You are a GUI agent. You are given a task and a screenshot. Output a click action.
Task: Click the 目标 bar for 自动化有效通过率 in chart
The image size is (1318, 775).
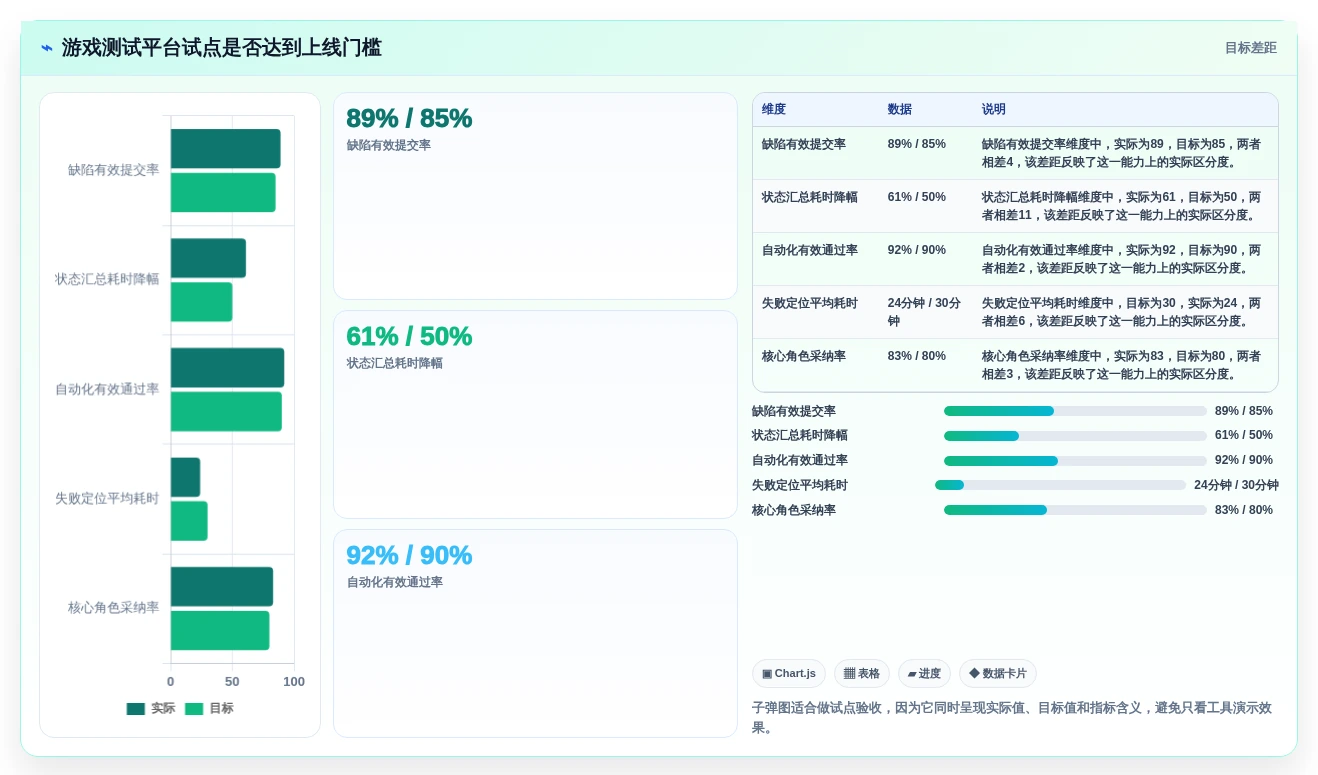(226, 411)
